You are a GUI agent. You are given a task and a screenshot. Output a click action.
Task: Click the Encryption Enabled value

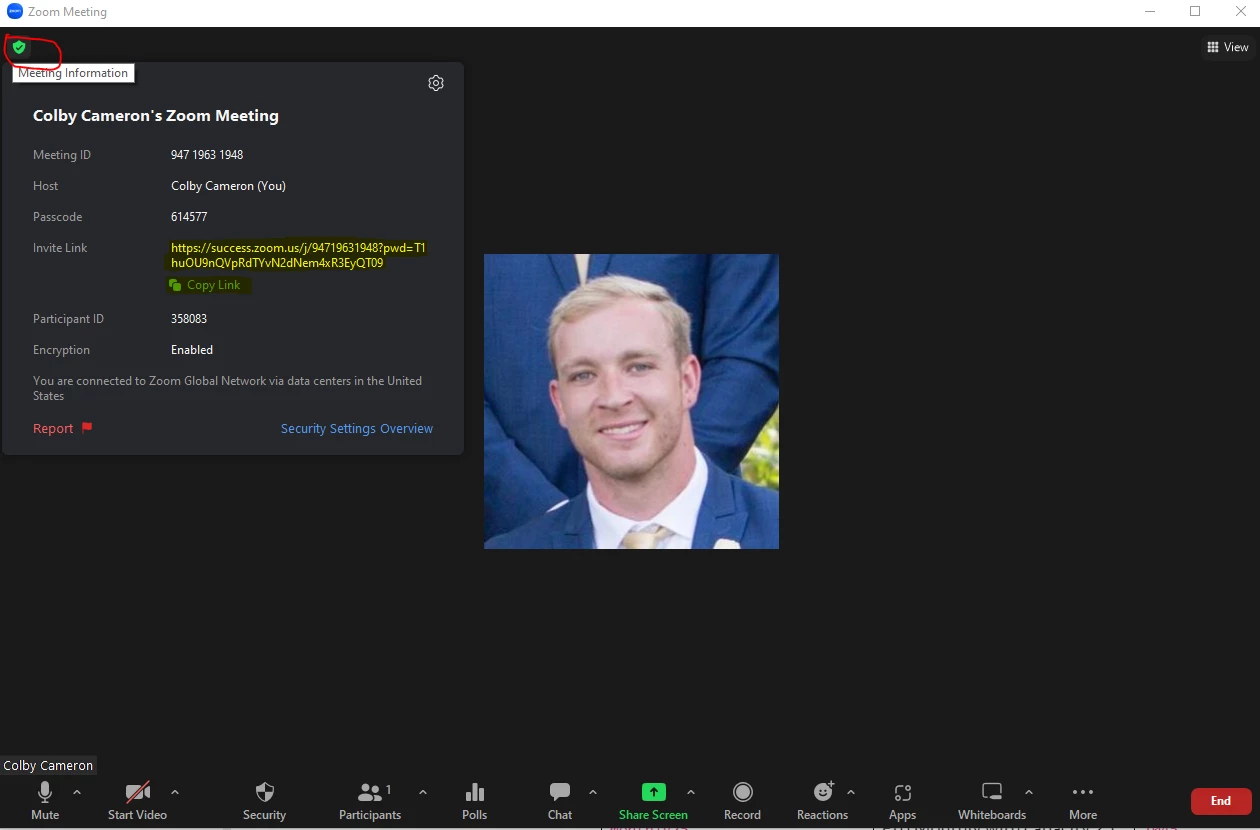click(192, 350)
